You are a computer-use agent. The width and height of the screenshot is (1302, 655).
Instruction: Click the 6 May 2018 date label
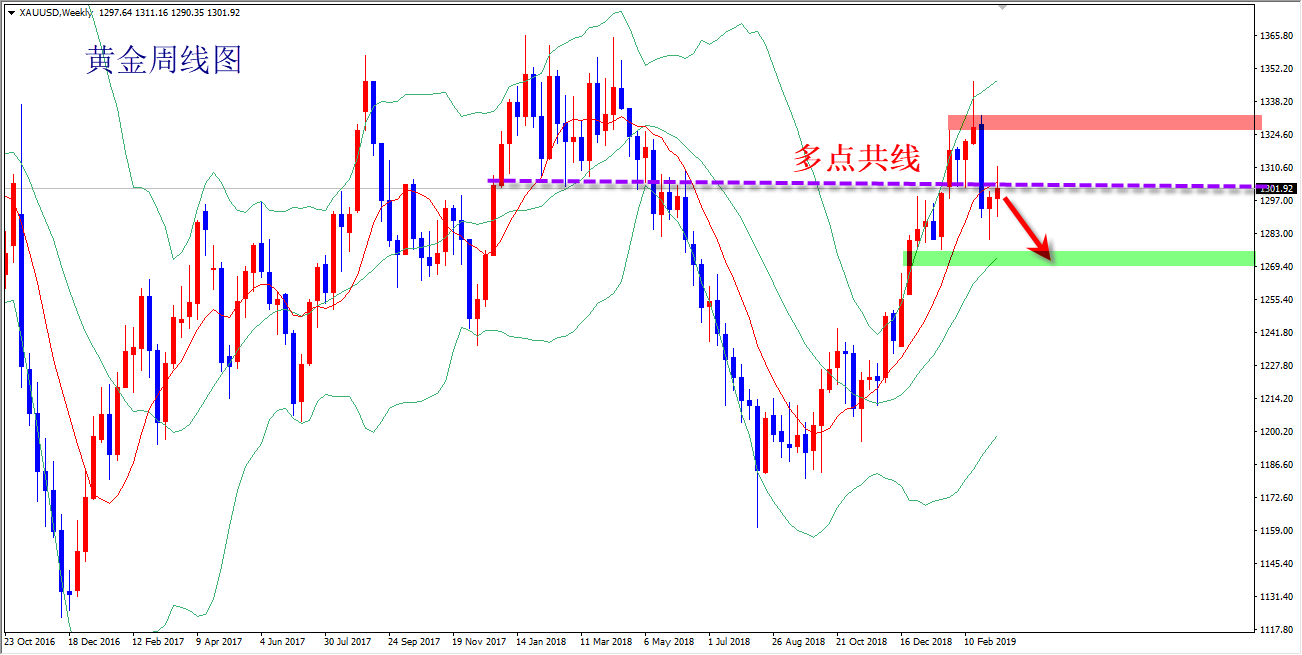point(668,642)
